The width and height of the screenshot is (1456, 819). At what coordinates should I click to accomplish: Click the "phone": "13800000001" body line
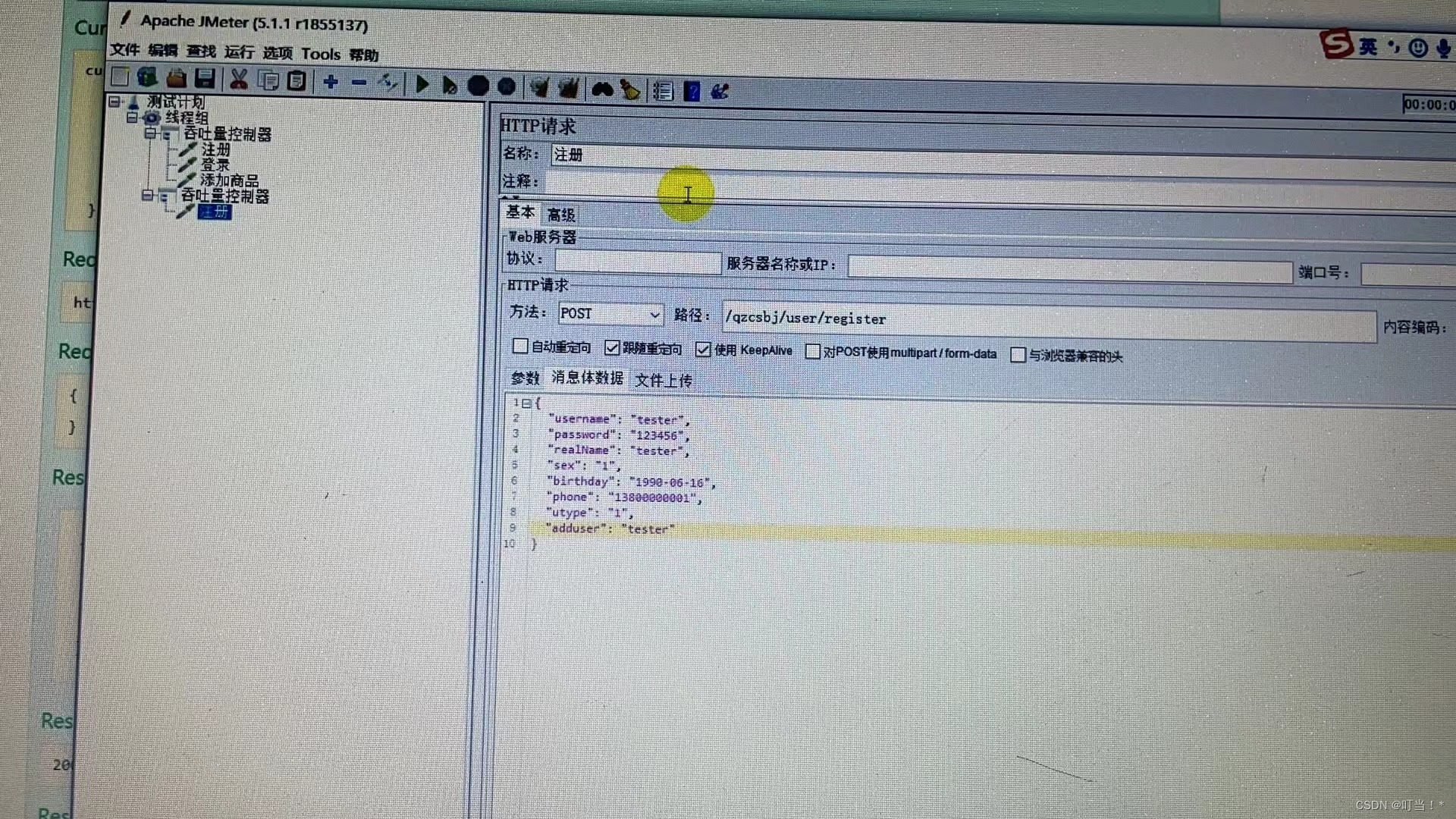623,497
